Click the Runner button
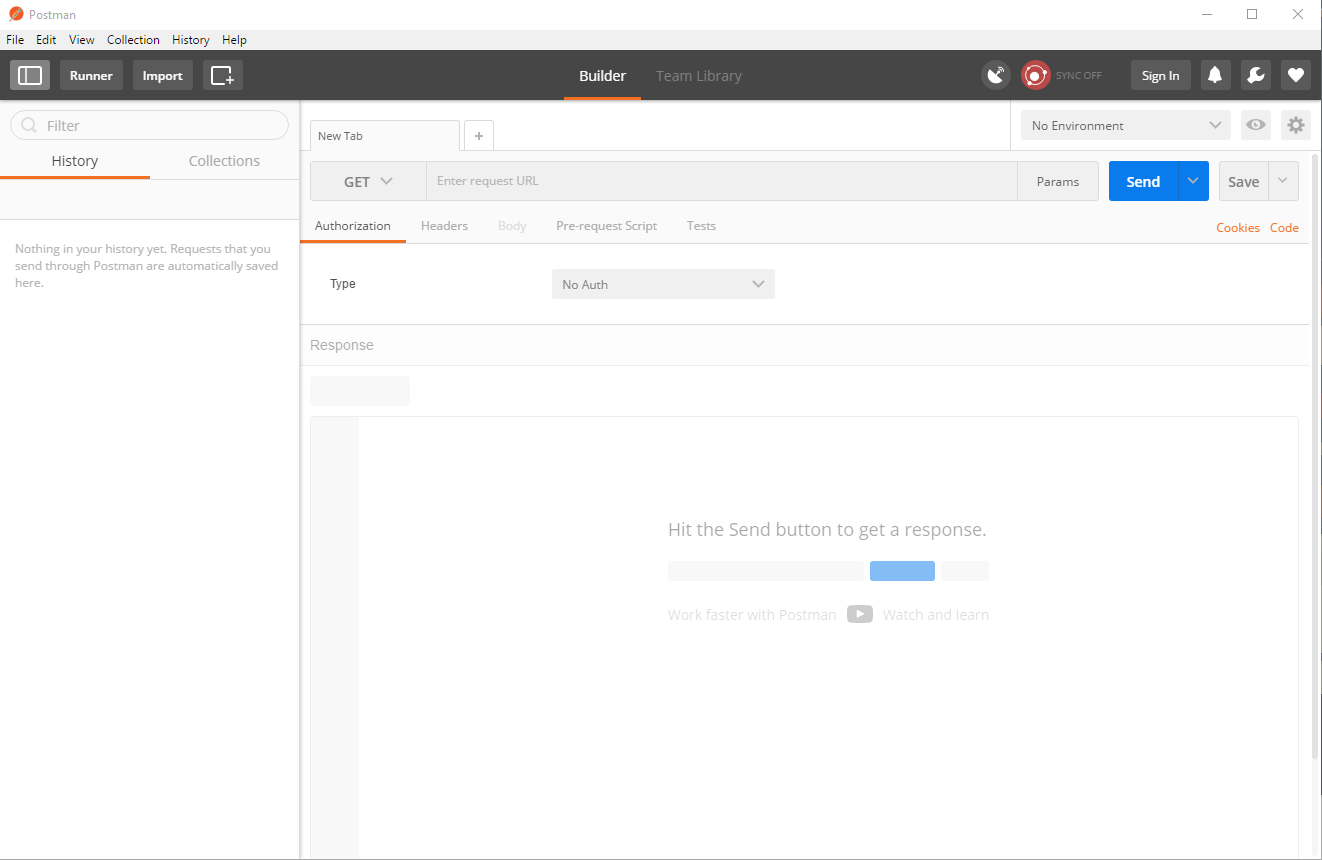This screenshot has width=1322, height=860. click(91, 75)
